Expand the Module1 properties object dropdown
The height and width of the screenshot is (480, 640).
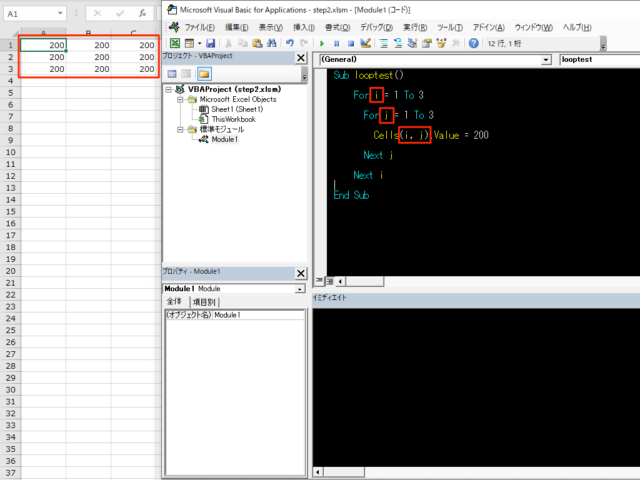[300, 289]
